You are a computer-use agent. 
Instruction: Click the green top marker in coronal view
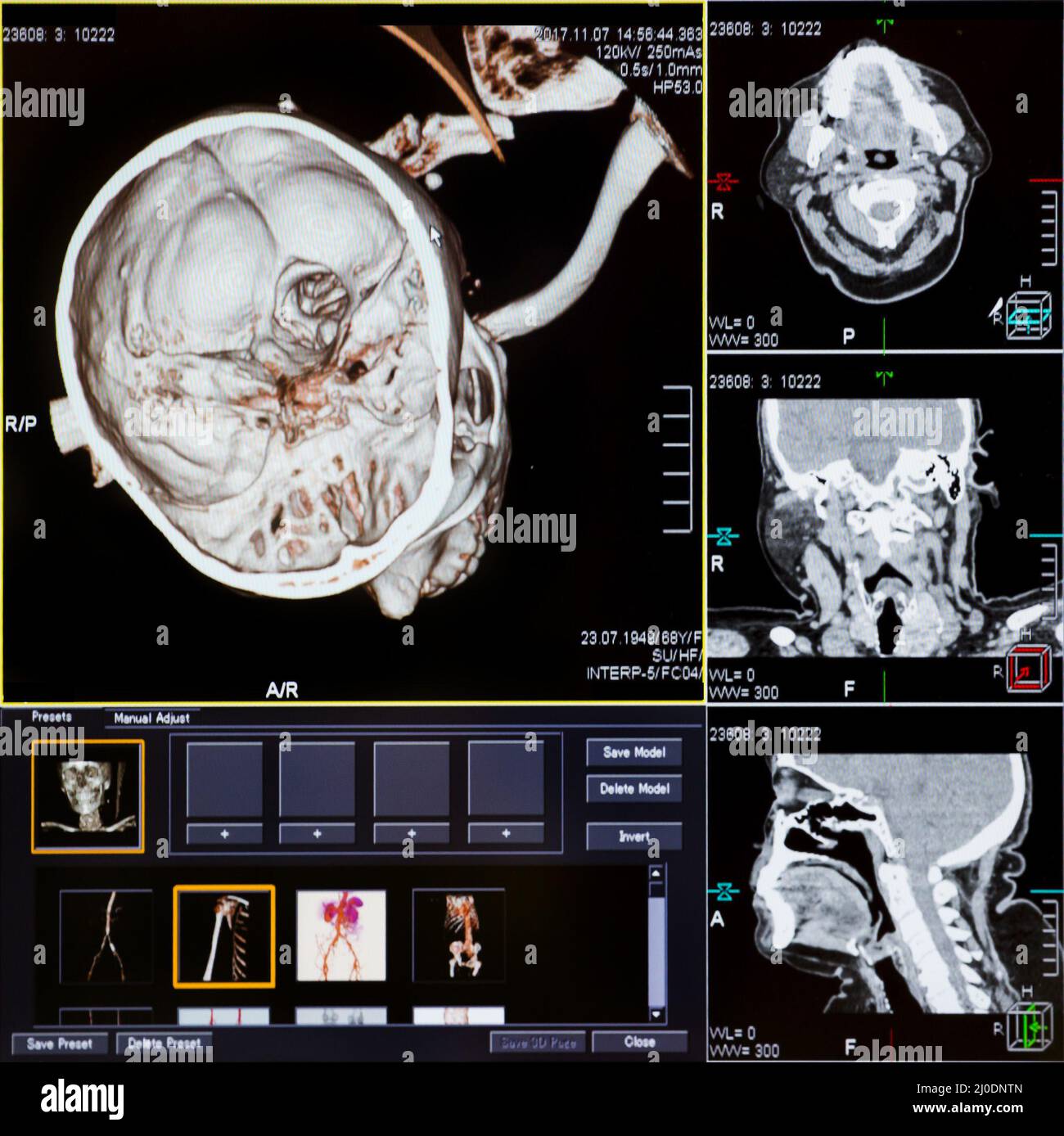pyautogui.click(x=885, y=377)
